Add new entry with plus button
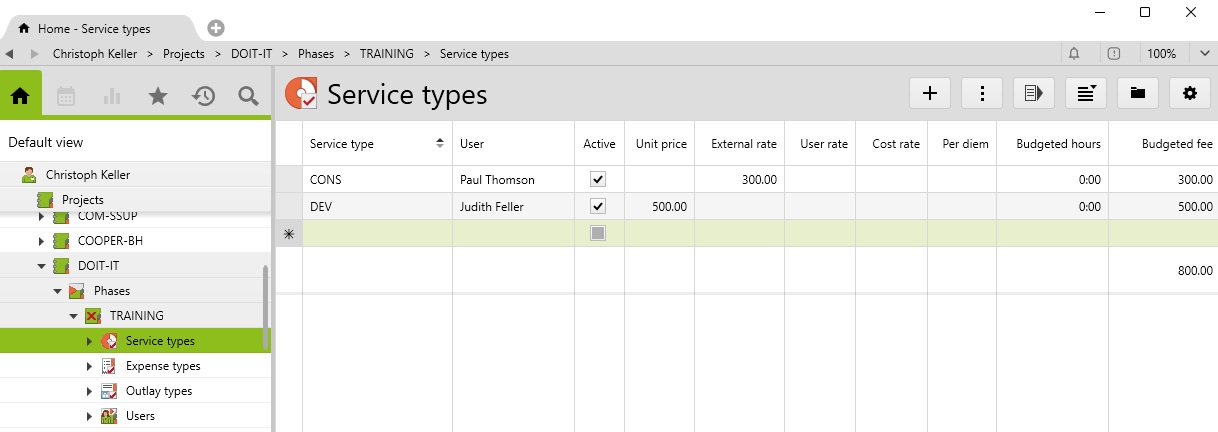This screenshot has height=432, width=1218. [x=930, y=93]
